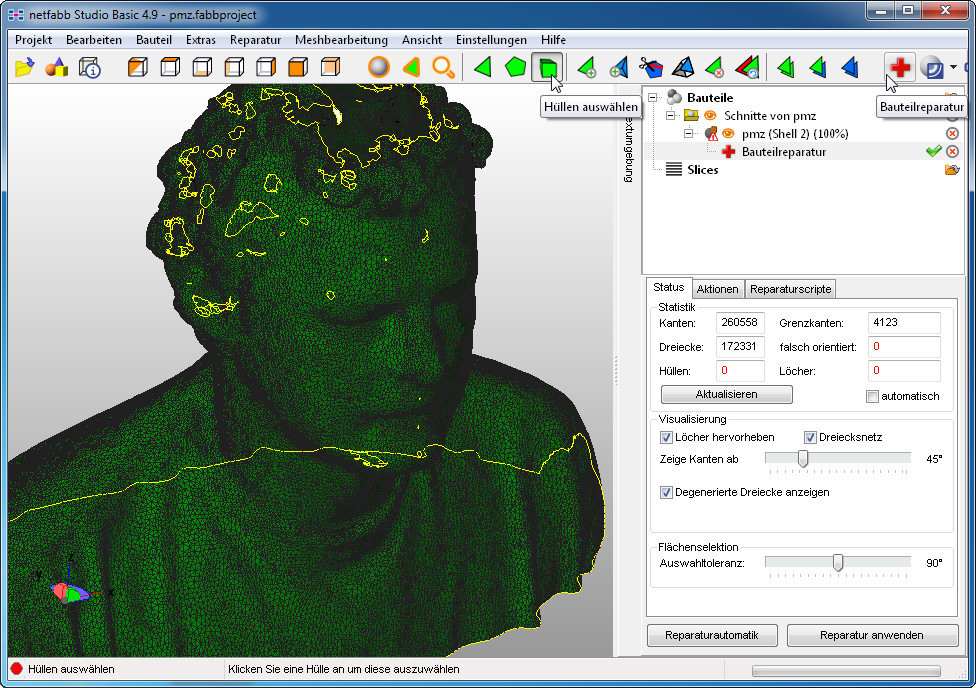Image resolution: width=976 pixels, height=688 pixels.
Task: Adjust the Zeige Kanten ab slider
Action: 803,459
